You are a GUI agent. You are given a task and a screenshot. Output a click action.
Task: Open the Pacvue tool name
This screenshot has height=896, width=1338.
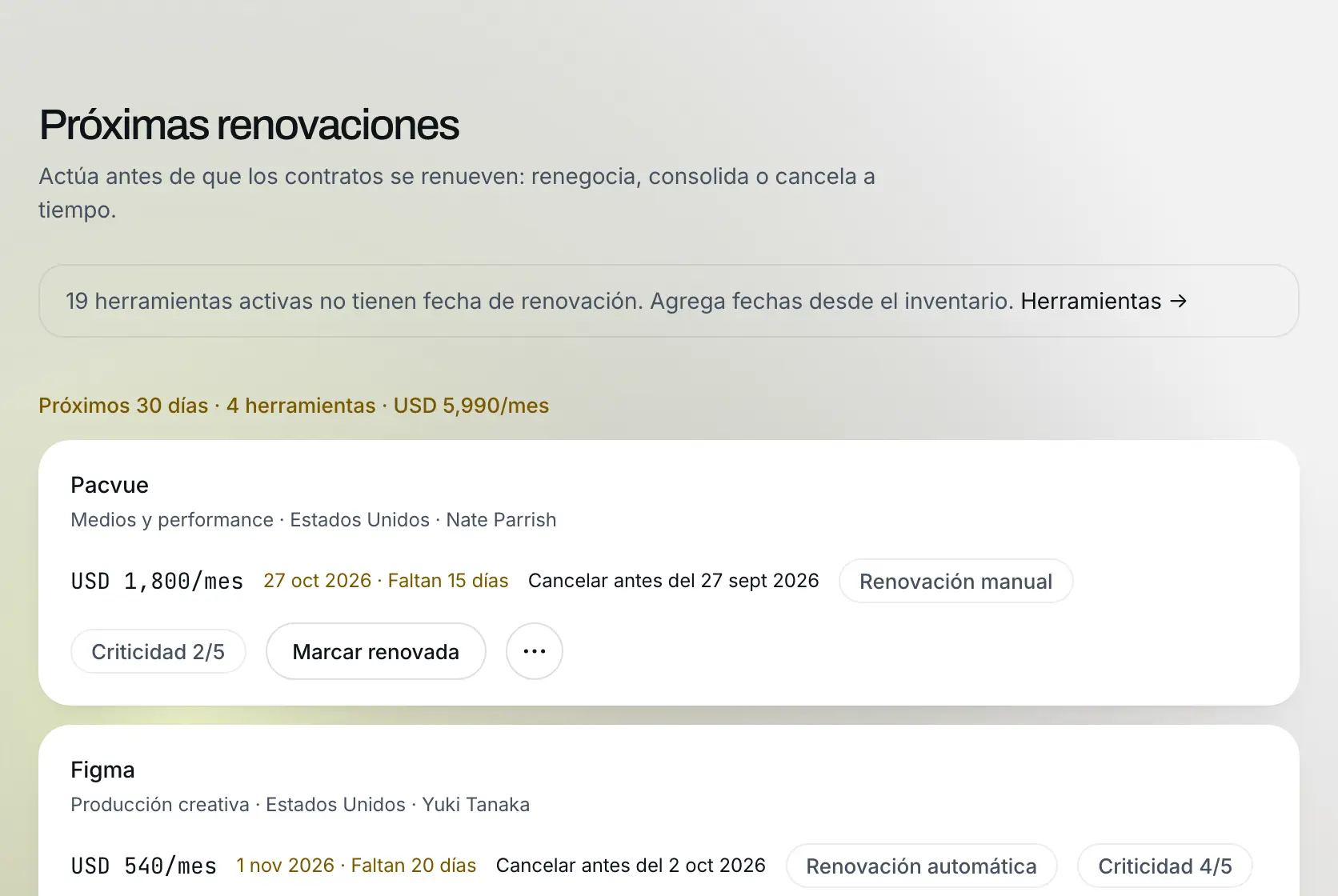[110, 485]
